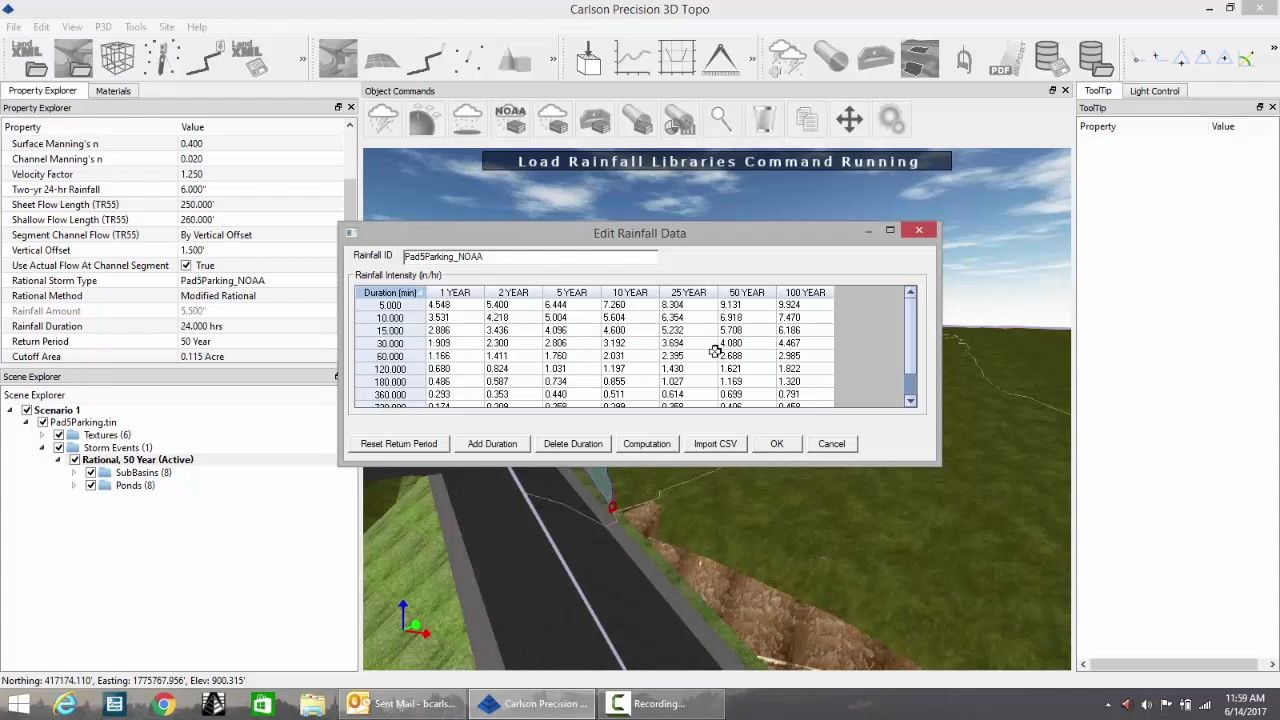Click the NOAA rainfall library icon
1280x720 pixels.
(x=510, y=120)
